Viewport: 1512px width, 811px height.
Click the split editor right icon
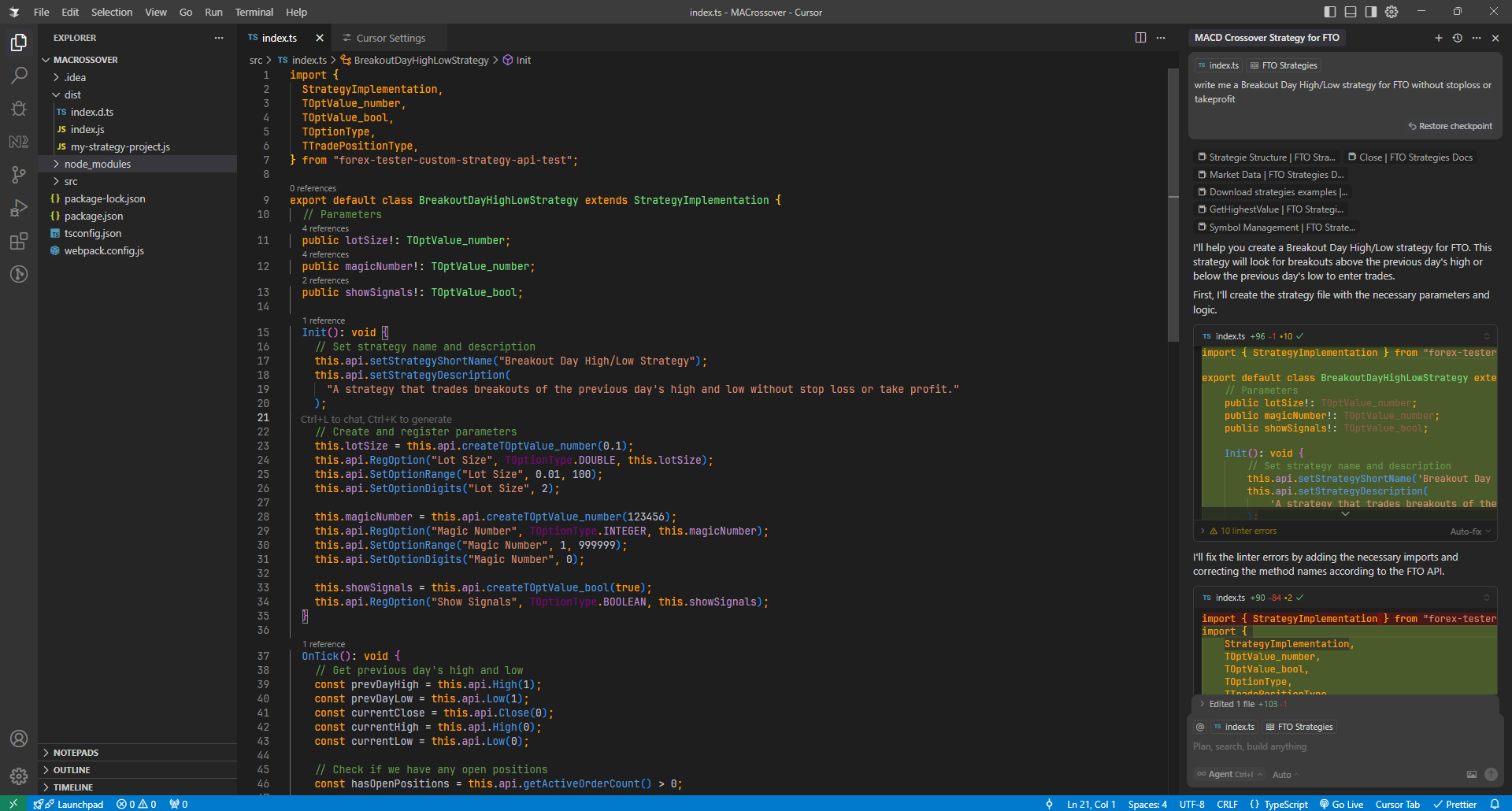point(1140,38)
